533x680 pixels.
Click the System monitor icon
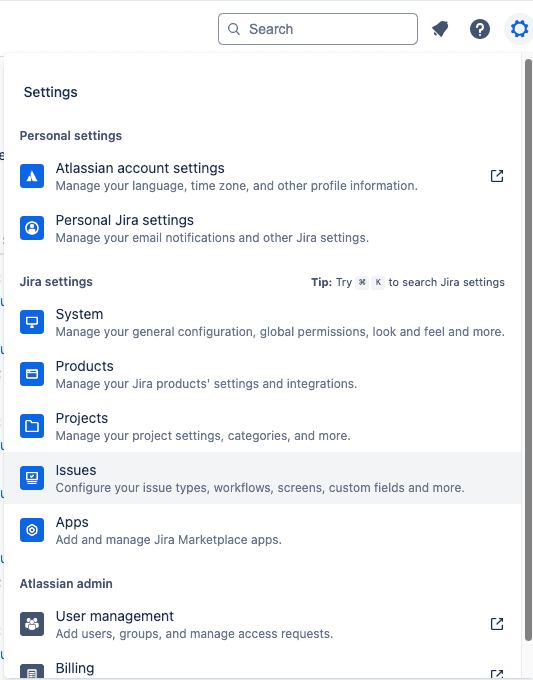coord(32,322)
